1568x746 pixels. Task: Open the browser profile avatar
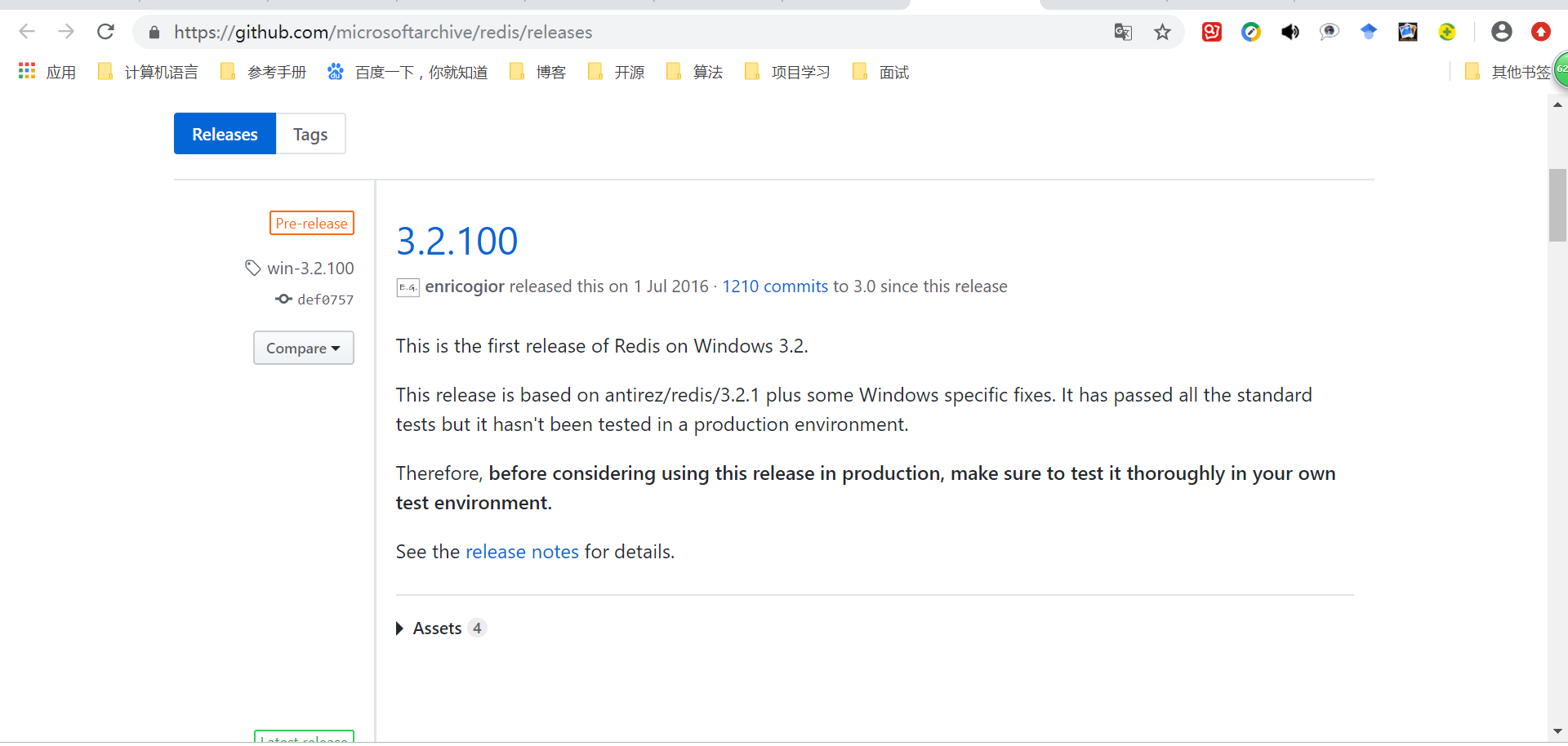tap(1502, 32)
